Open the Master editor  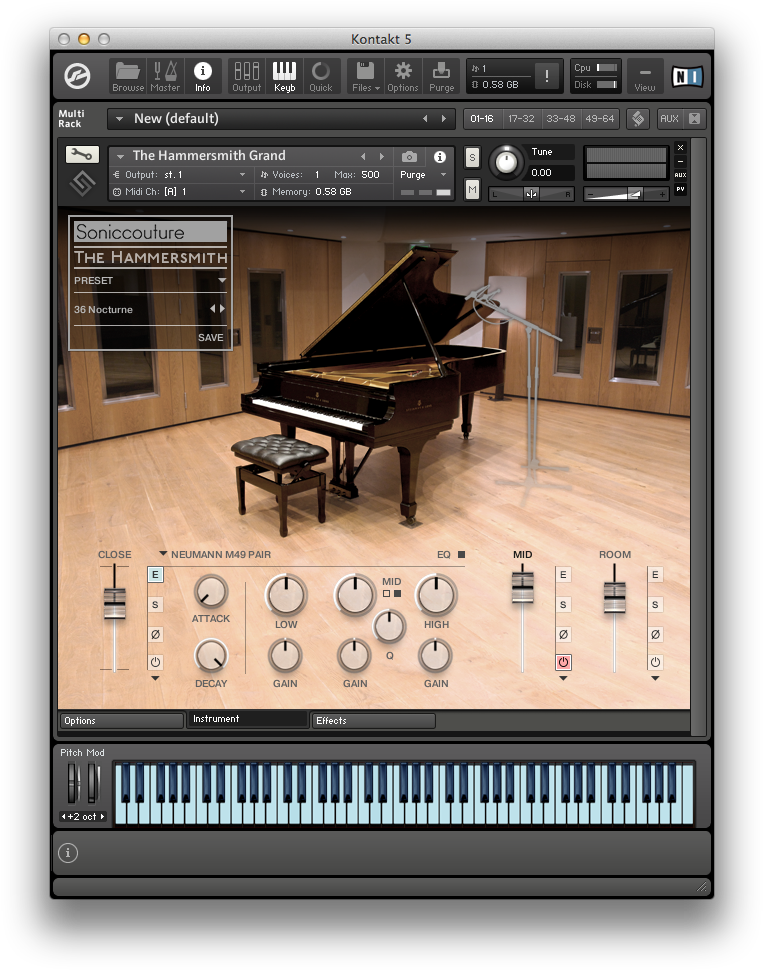(165, 77)
